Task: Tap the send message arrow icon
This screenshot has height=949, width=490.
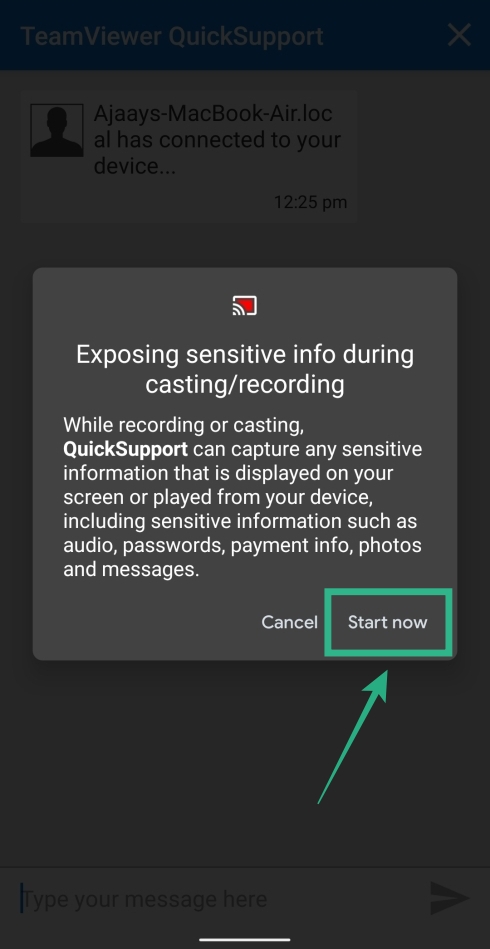Action: pyautogui.click(x=449, y=898)
